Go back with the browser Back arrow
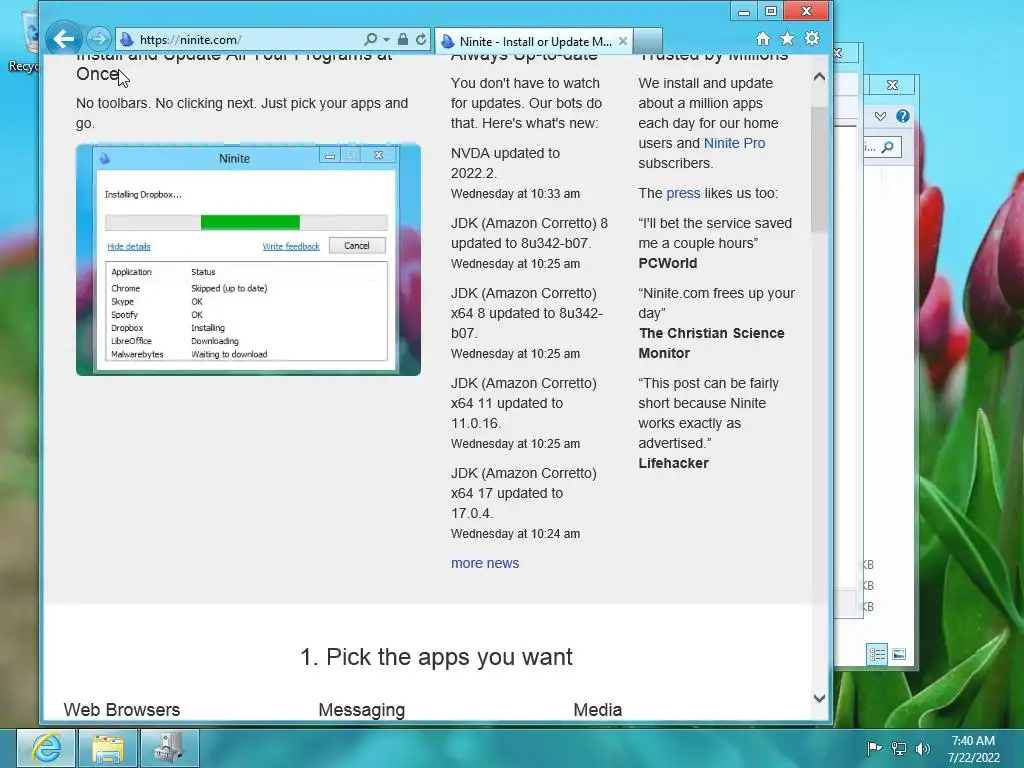Image resolution: width=1024 pixels, height=768 pixels. click(64, 39)
